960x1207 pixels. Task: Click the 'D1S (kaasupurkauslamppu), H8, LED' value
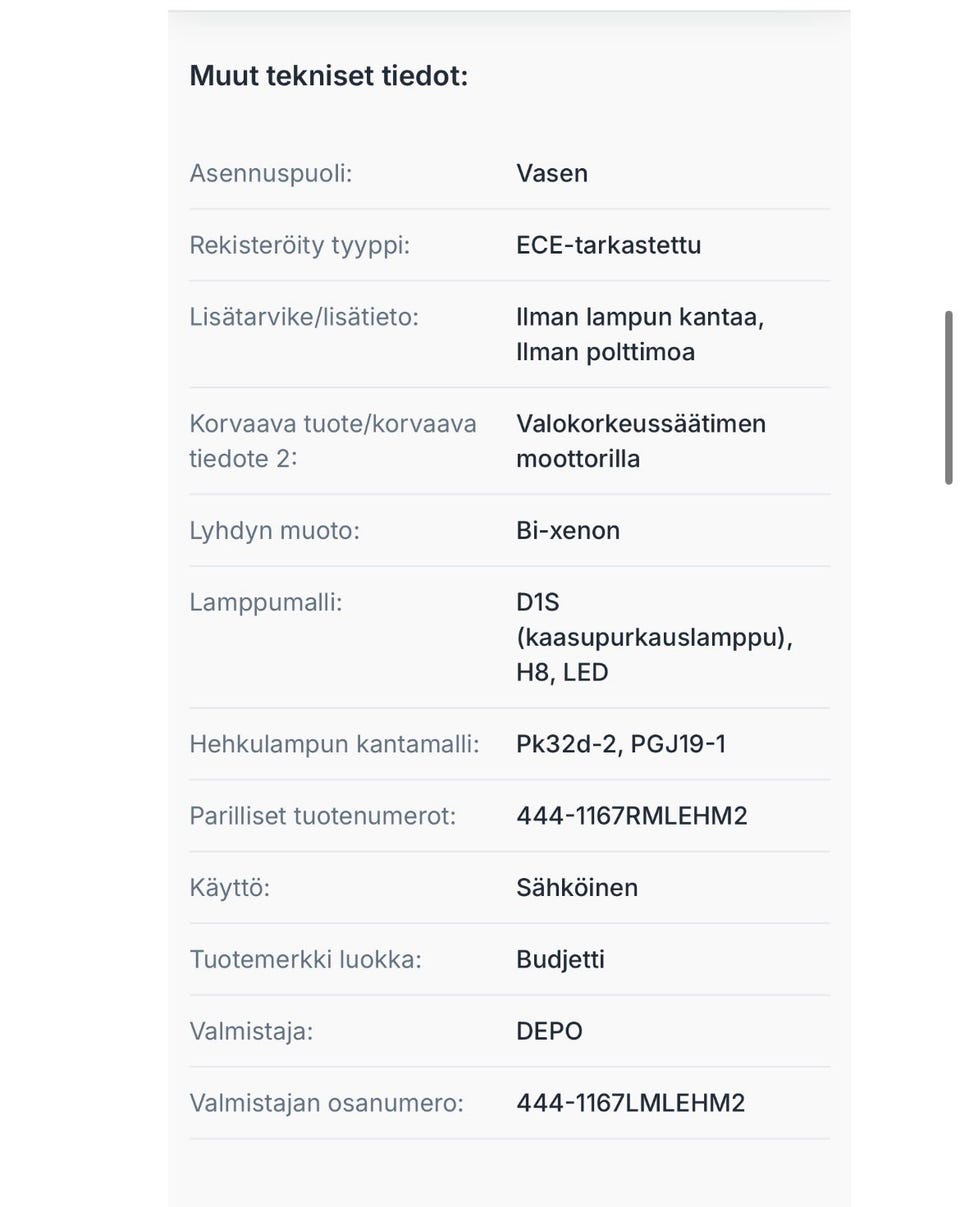654,637
